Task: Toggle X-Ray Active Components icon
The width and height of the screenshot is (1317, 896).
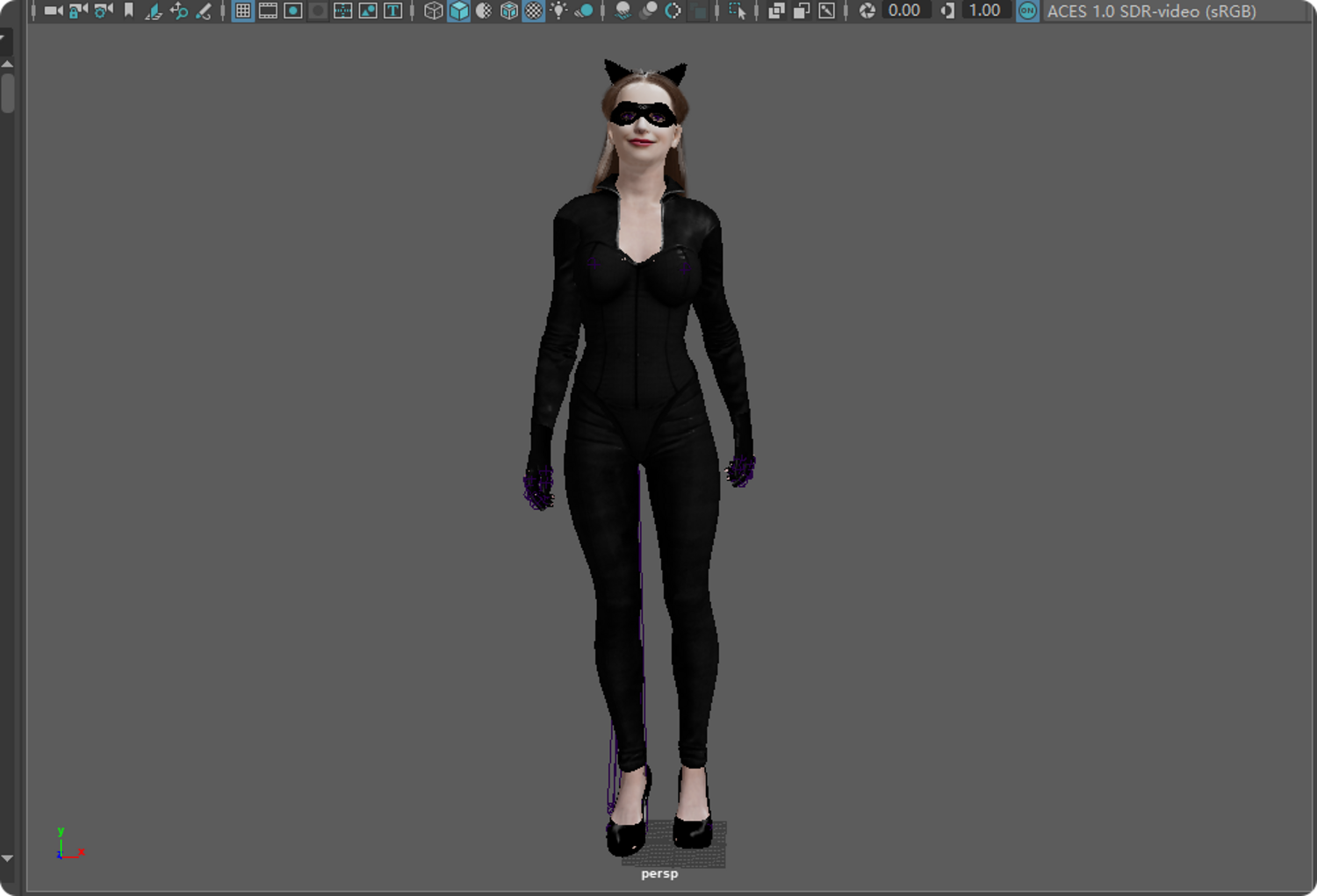Action: point(802,11)
